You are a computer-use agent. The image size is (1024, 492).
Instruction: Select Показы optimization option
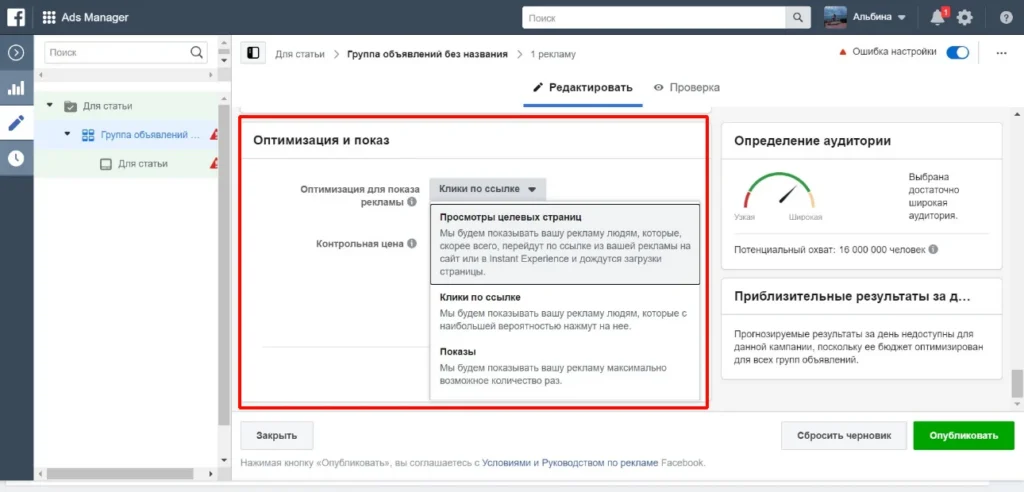[565, 366]
